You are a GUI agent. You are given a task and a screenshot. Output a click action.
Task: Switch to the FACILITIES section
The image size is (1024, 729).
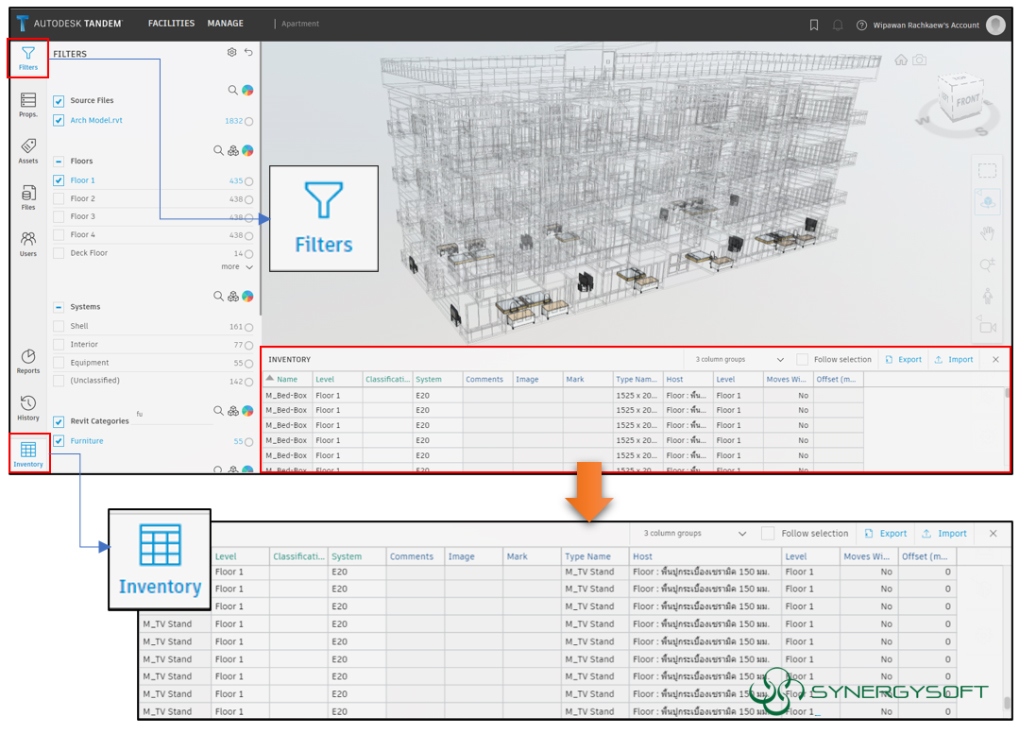171,22
